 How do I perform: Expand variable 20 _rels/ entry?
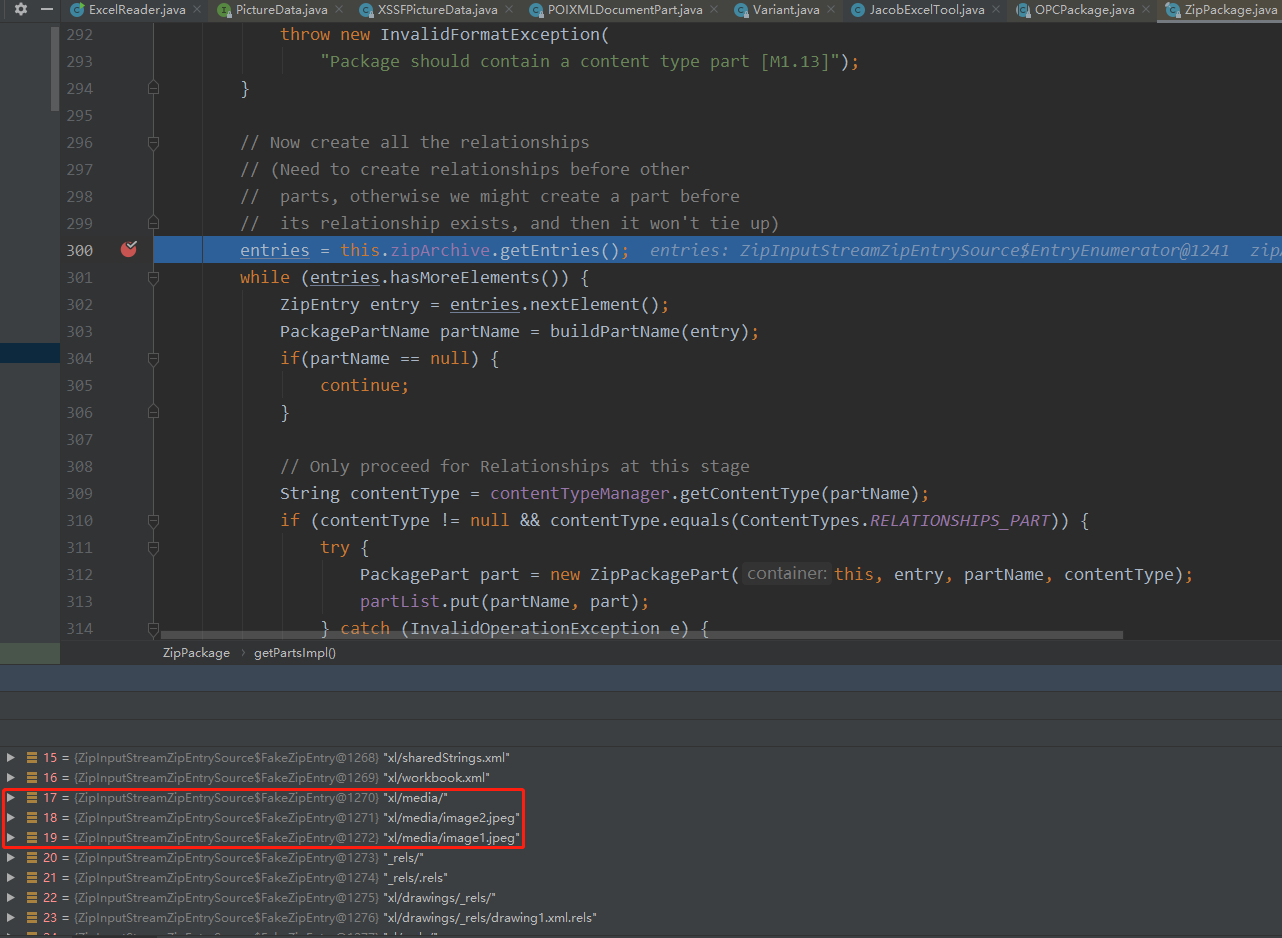coord(11,858)
